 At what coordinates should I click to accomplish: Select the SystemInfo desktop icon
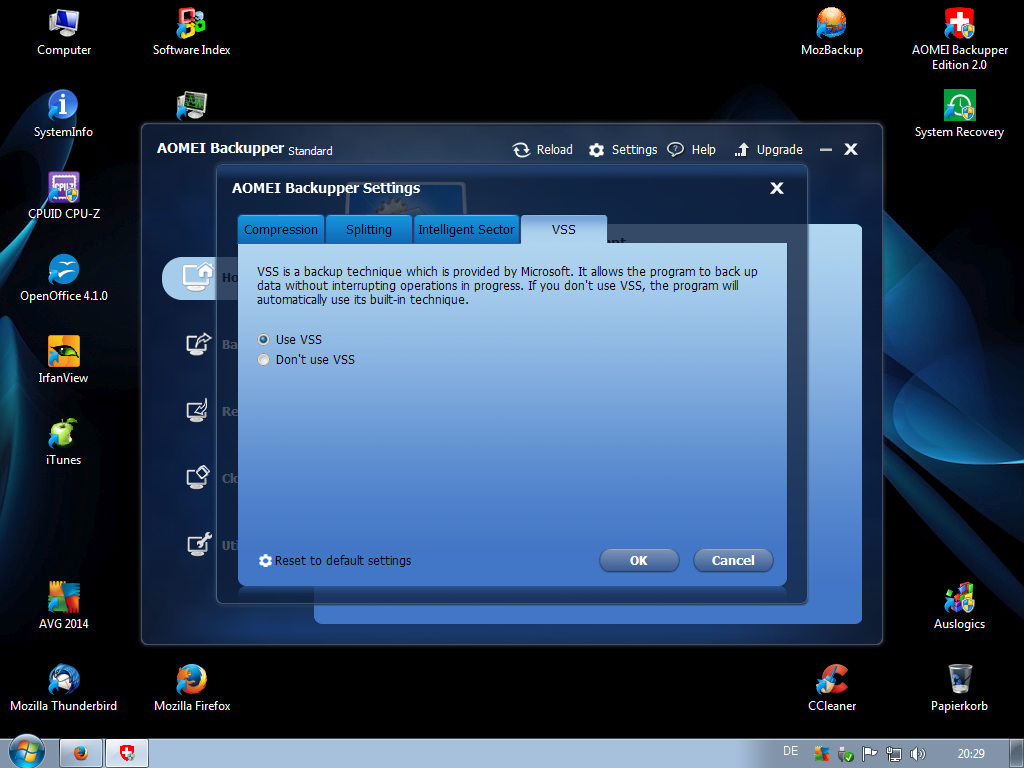click(x=63, y=114)
